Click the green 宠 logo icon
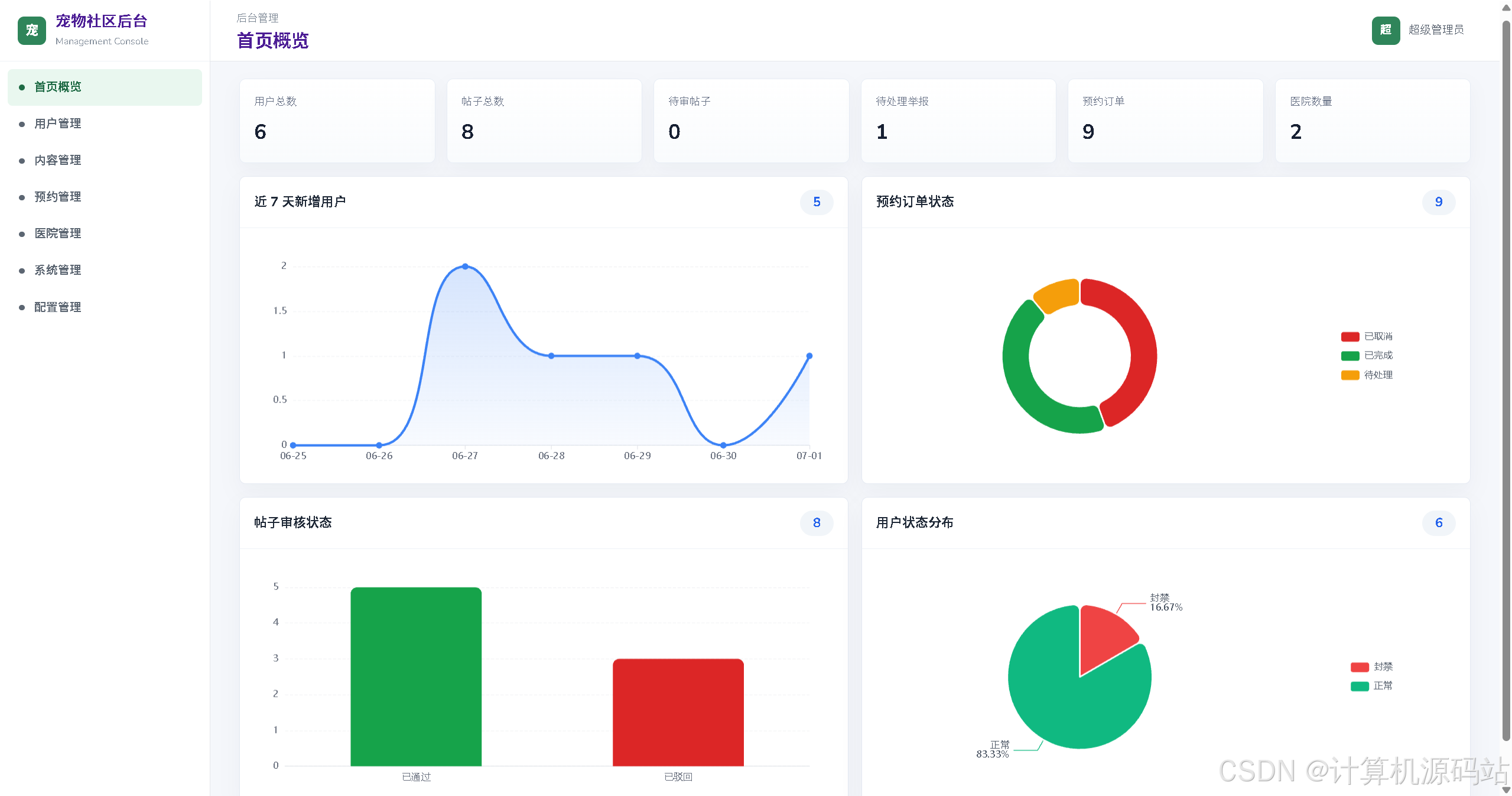Viewport: 1512px width, 796px height. (x=32, y=30)
